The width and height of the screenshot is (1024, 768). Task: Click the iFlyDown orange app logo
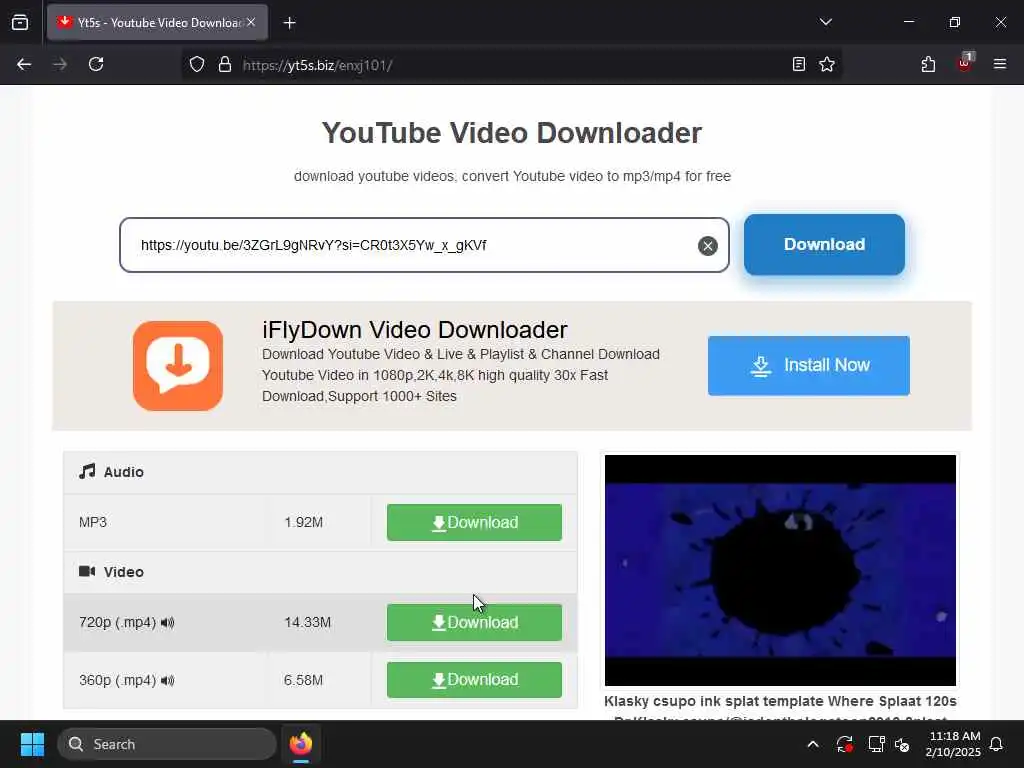(x=178, y=366)
